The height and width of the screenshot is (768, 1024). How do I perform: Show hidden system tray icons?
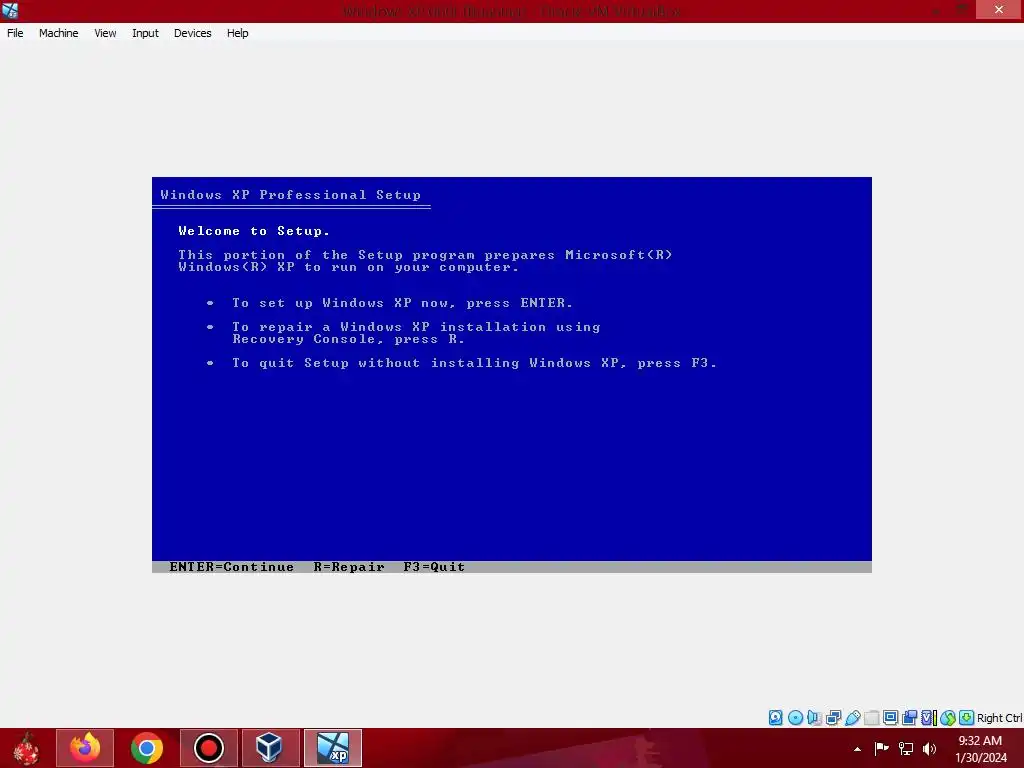(857, 749)
